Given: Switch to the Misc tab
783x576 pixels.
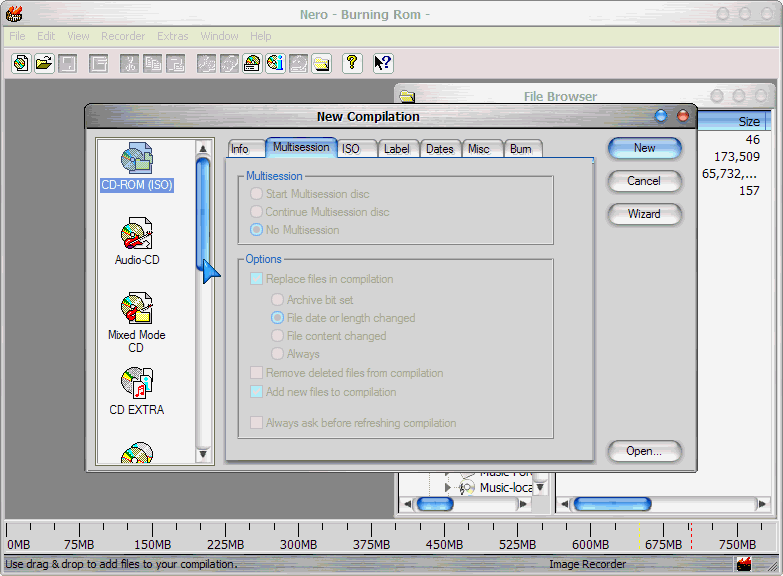Looking at the screenshot, I should point(482,149).
